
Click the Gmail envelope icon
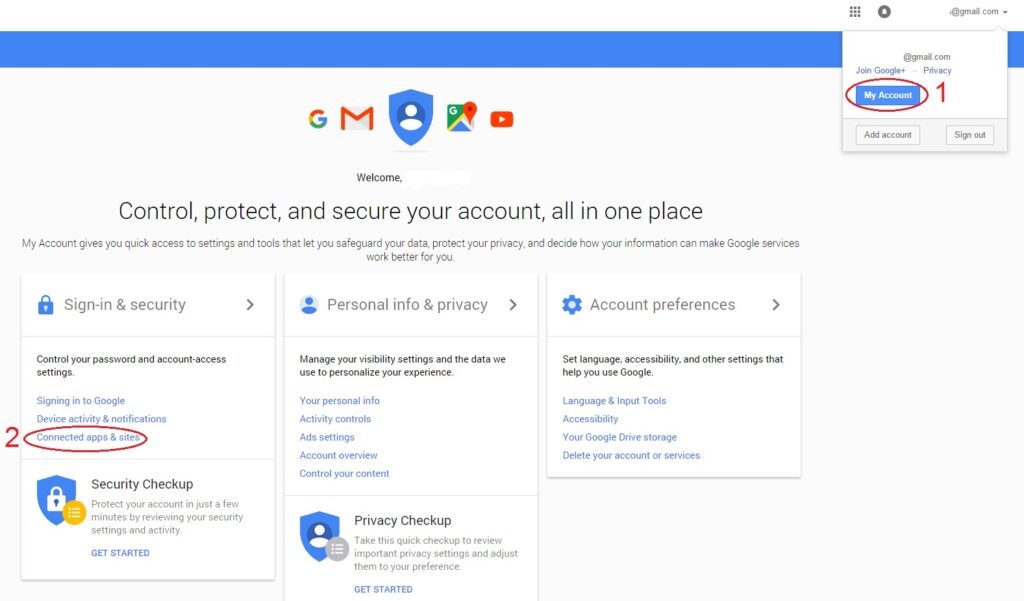(x=356, y=118)
